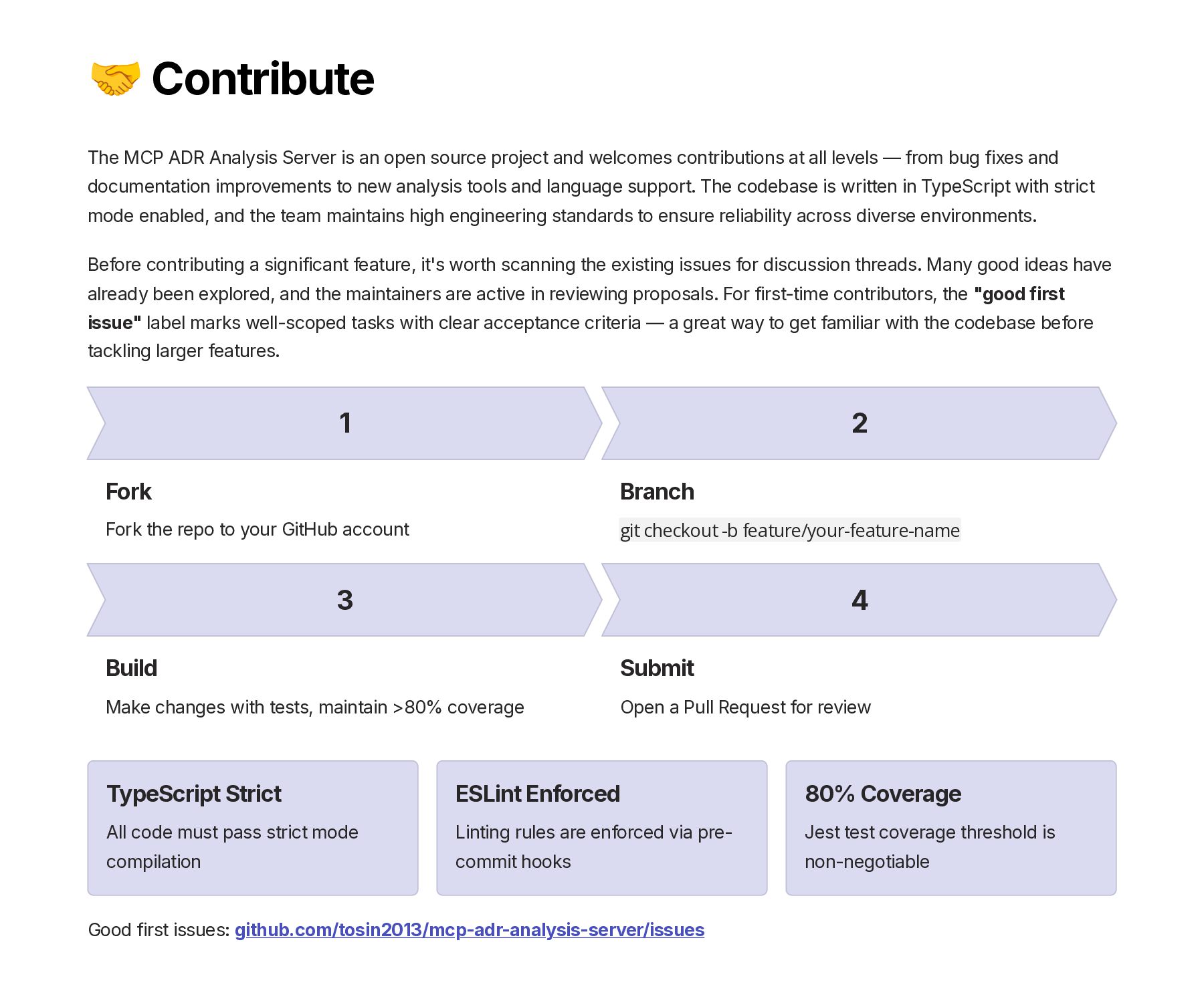Select the 80% Coverage card
Viewport: 1204px width, 995px height.
[x=951, y=828]
